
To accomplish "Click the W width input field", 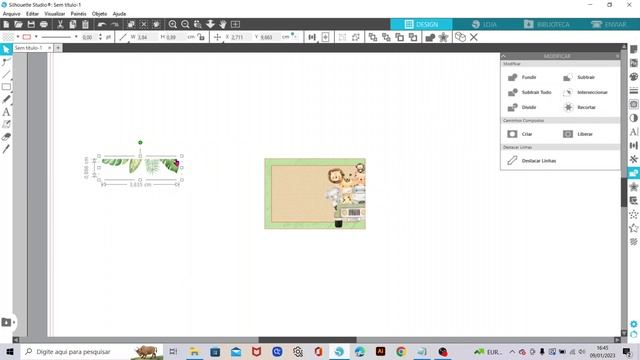I will coord(146,37).
